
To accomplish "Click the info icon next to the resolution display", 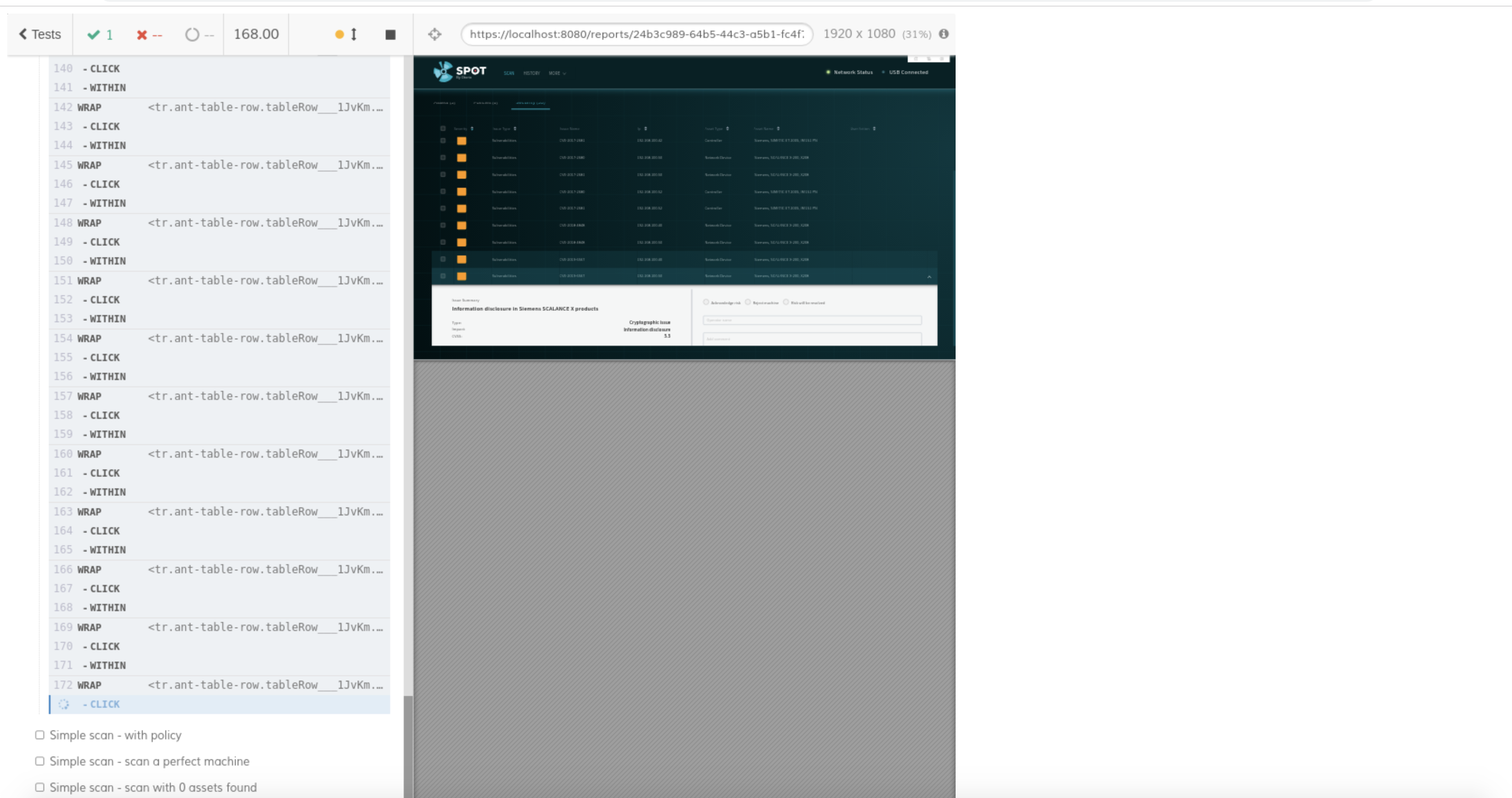I will (944, 33).
